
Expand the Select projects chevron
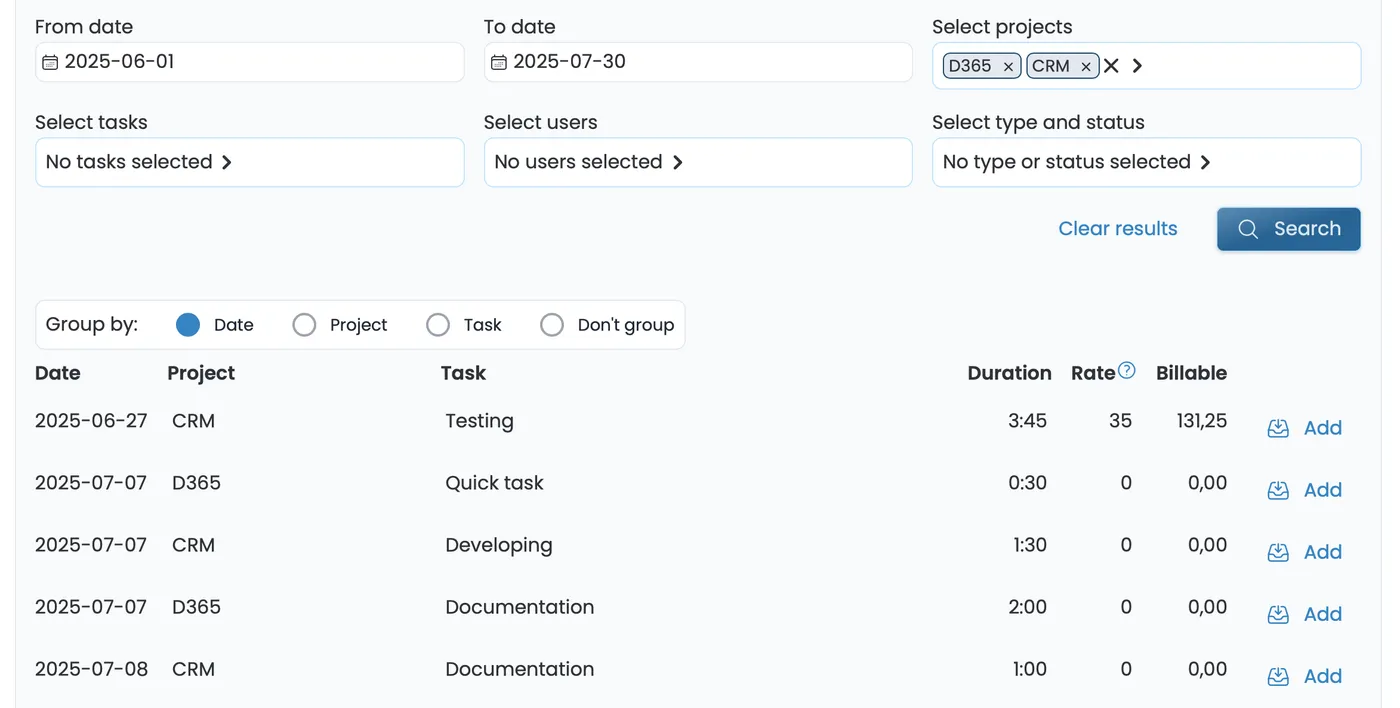click(1137, 66)
